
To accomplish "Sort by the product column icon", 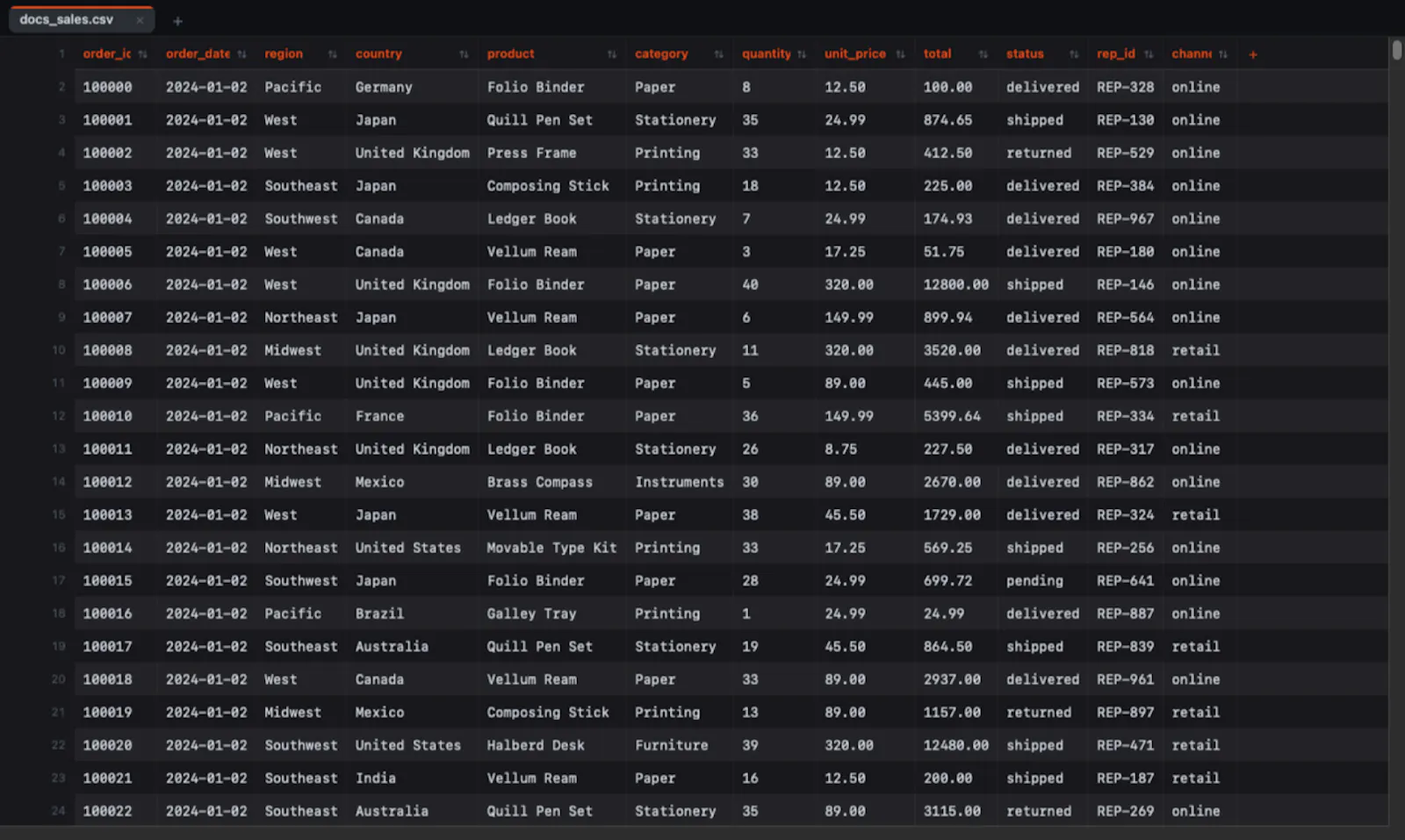I will [x=611, y=54].
